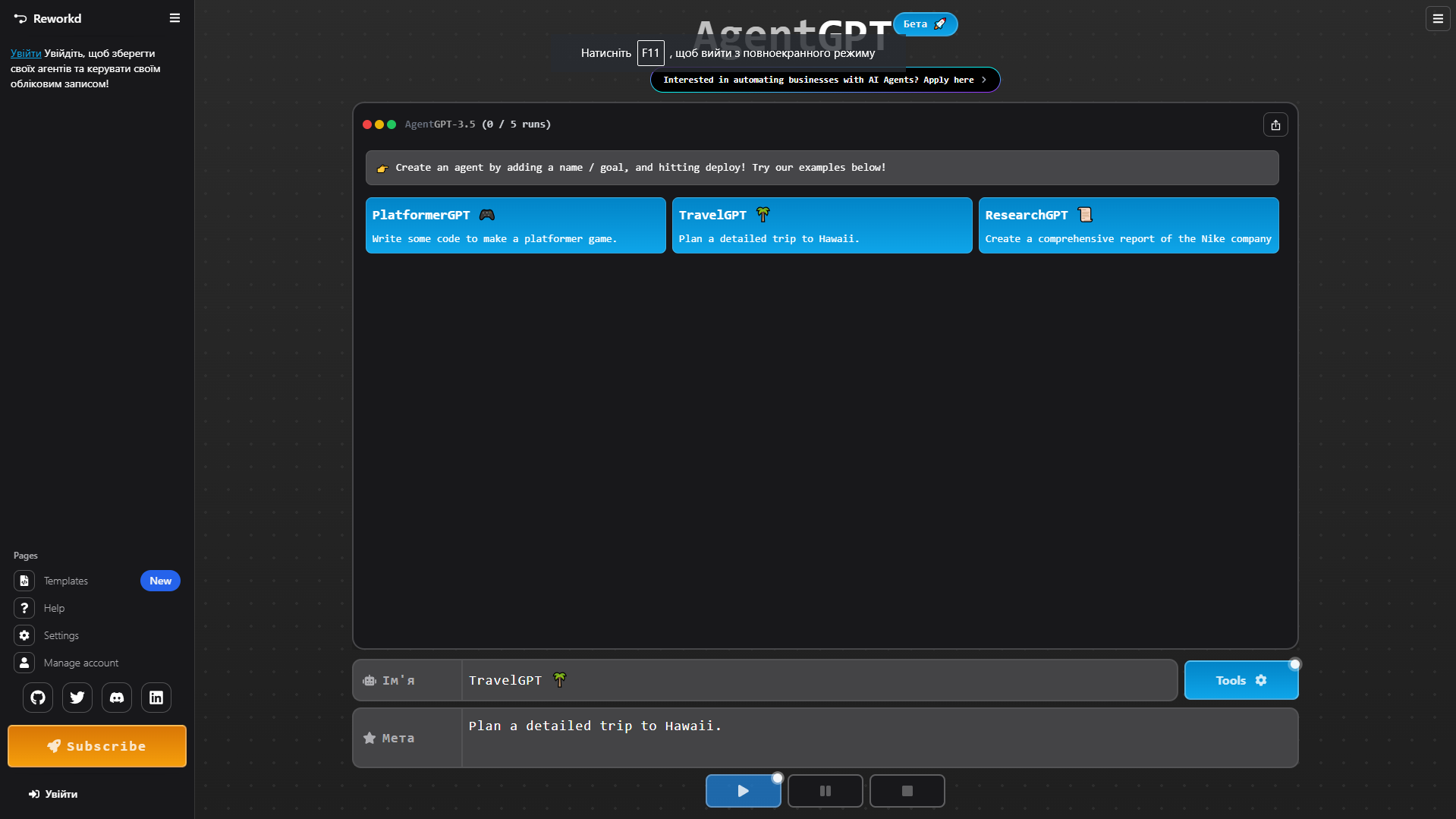Click the Бета rocket badge
This screenshot has height=819, width=1456.
(x=925, y=24)
